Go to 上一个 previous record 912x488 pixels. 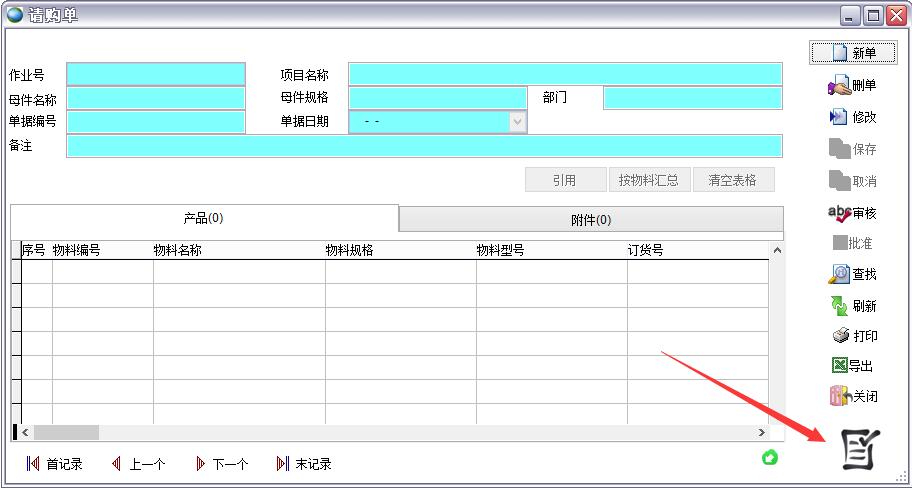pyautogui.click(x=138, y=464)
